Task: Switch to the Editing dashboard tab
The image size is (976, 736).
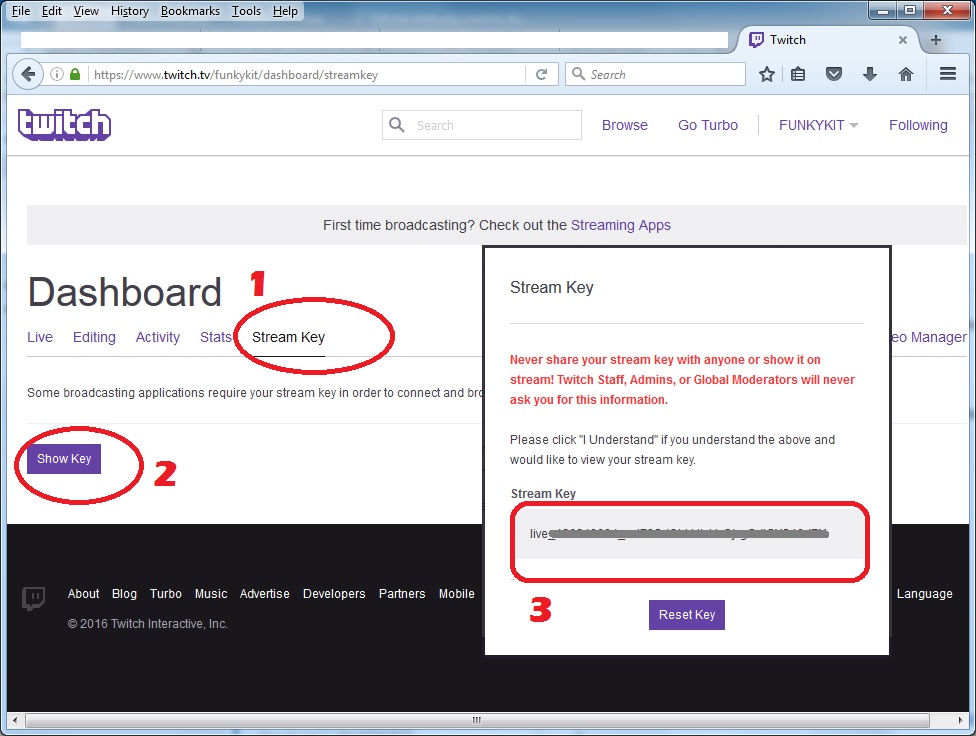Action: tap(94, 337)
